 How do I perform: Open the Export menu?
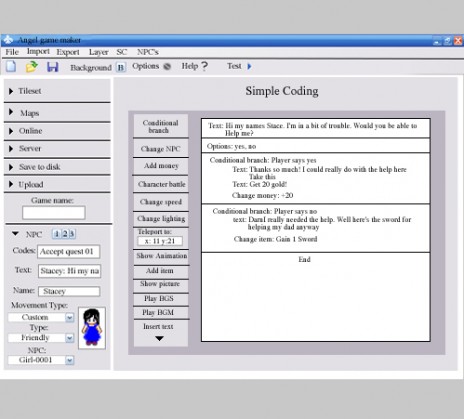68,52
